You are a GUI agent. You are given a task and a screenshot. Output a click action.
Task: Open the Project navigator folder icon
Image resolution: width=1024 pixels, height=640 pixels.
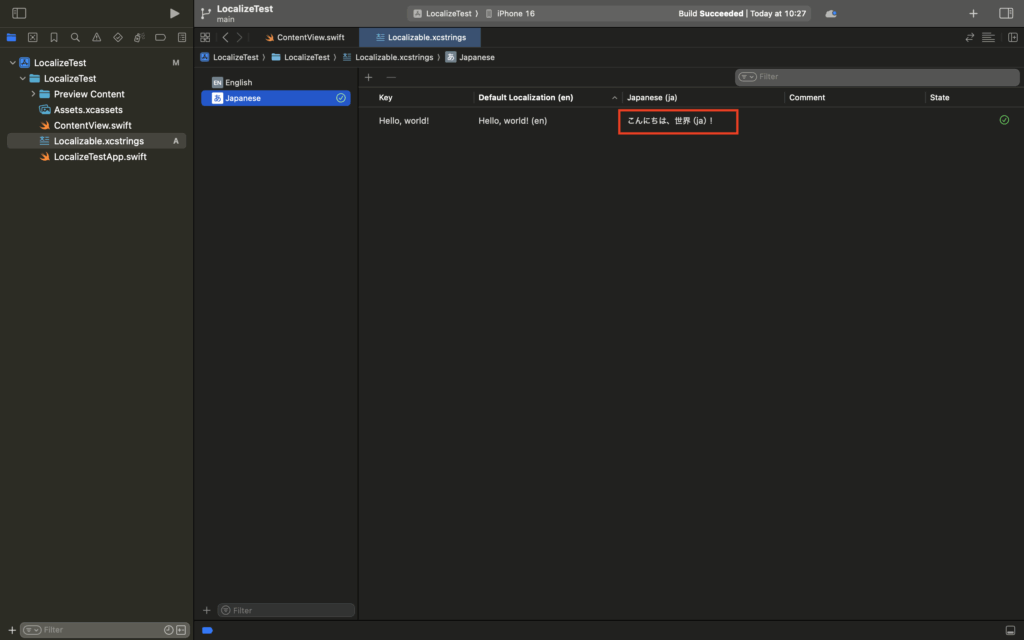[11, 37]
